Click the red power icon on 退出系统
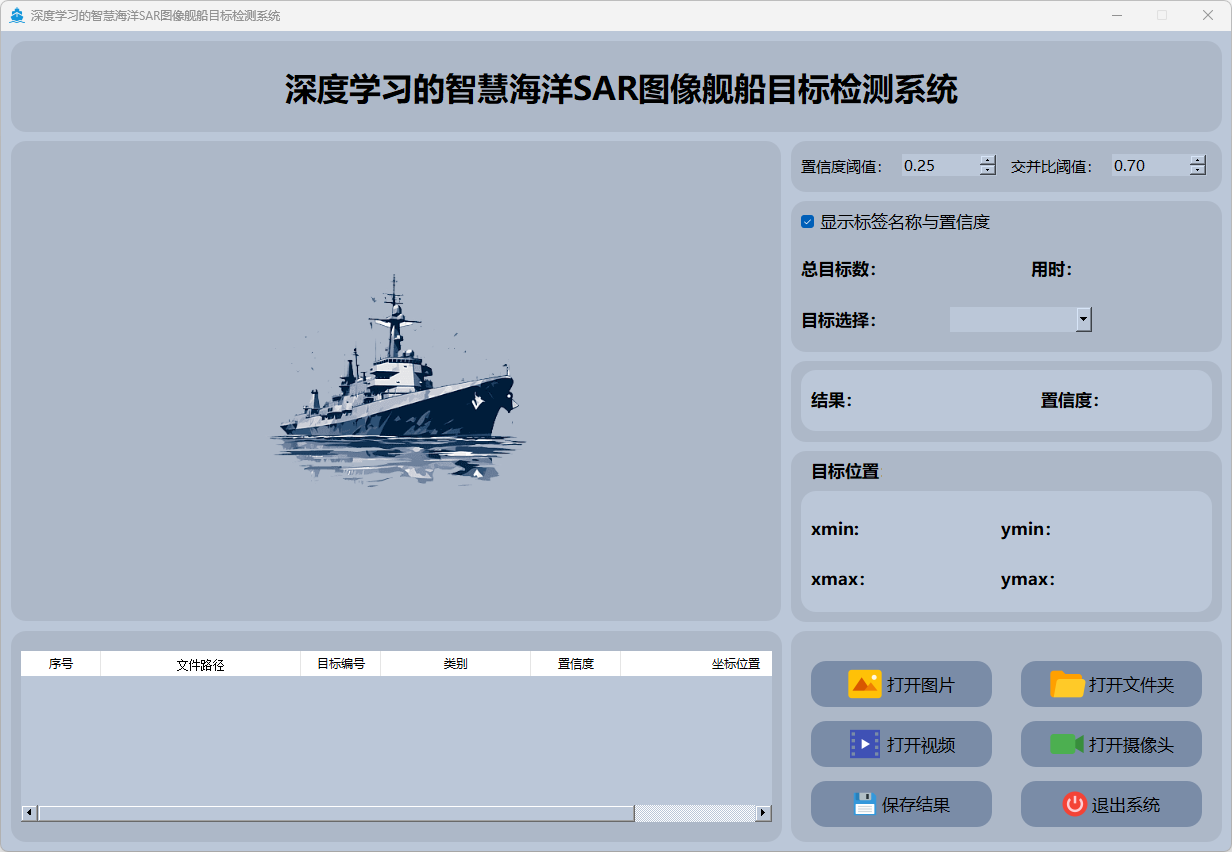Image resolution: width=1232 pixels, height=852 pixels. (1074, 804)
